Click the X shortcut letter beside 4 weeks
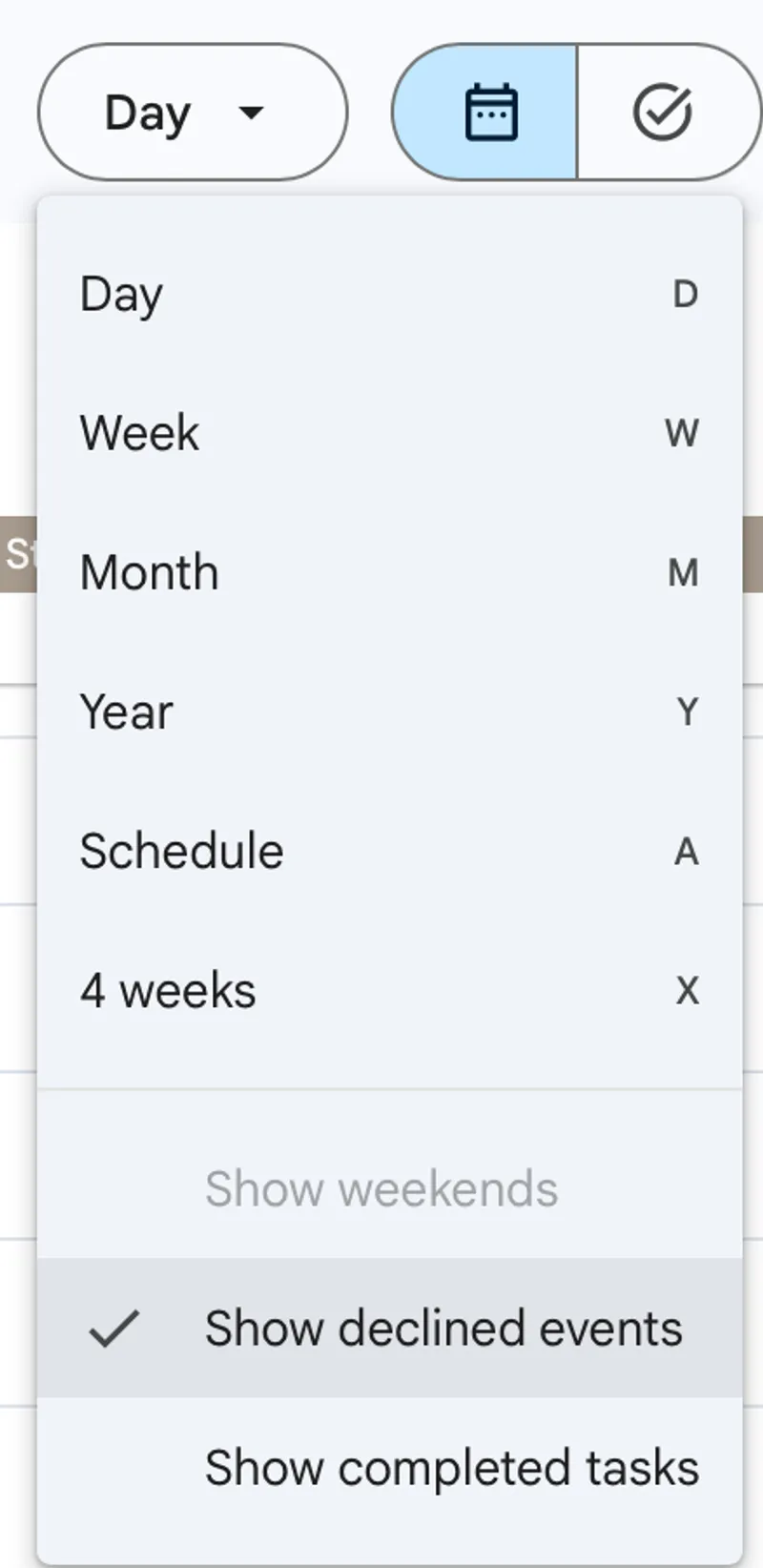This screenshot has height=1568, width=763. pyautogui.click(x=687, y=991)
